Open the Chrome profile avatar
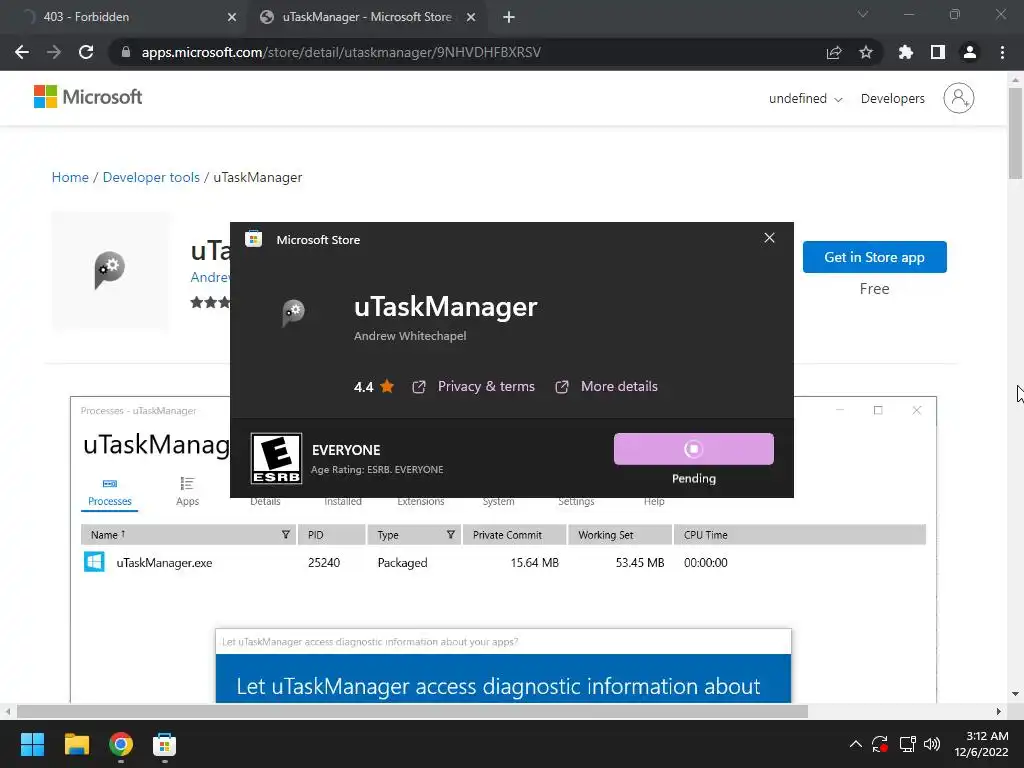 point(970,52)
